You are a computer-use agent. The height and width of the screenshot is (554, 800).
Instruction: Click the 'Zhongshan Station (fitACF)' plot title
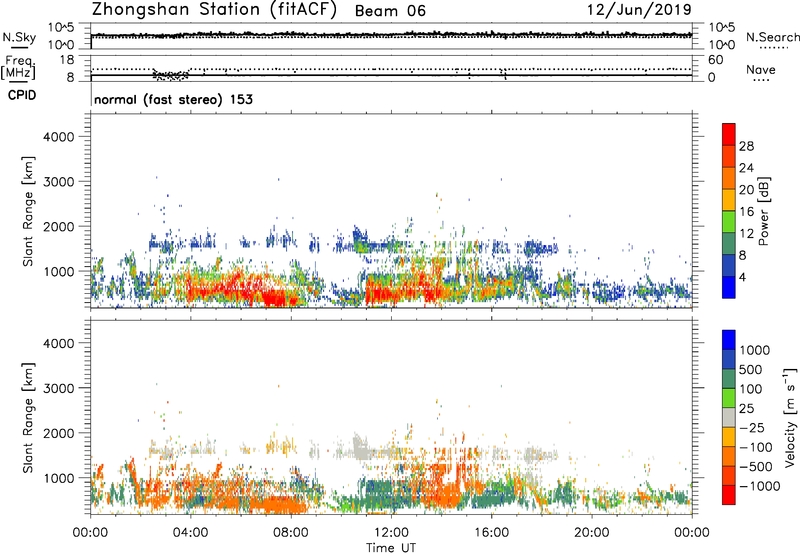[214, 10]
